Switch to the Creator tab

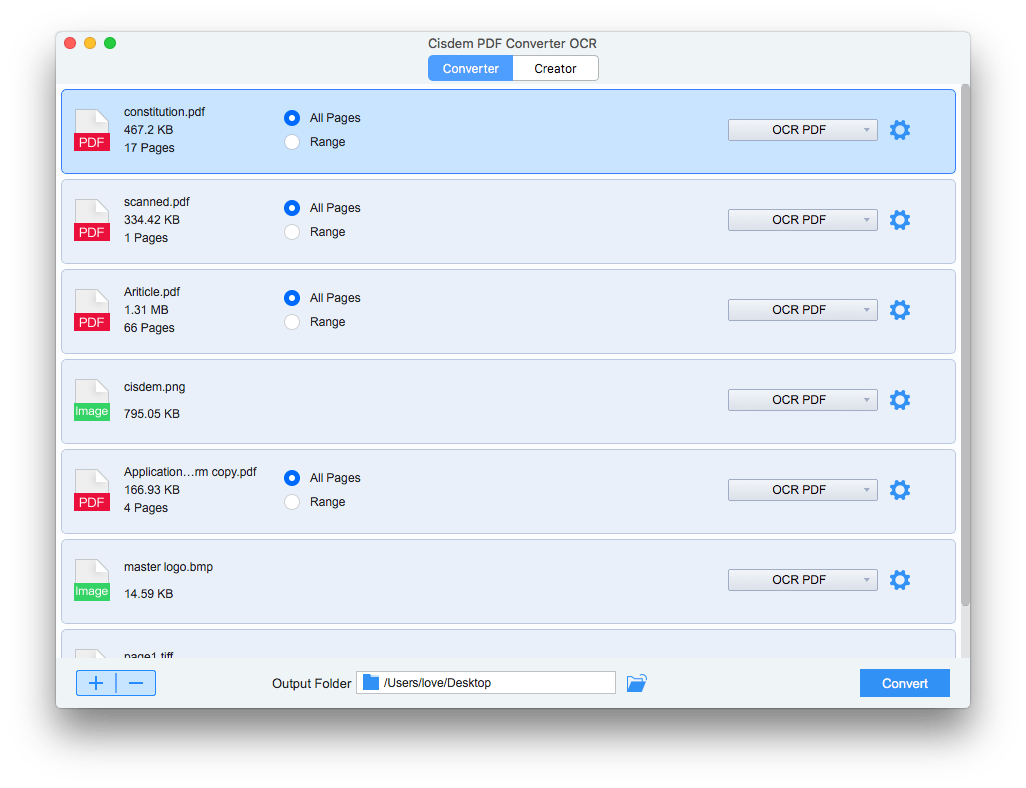[556, 68]
